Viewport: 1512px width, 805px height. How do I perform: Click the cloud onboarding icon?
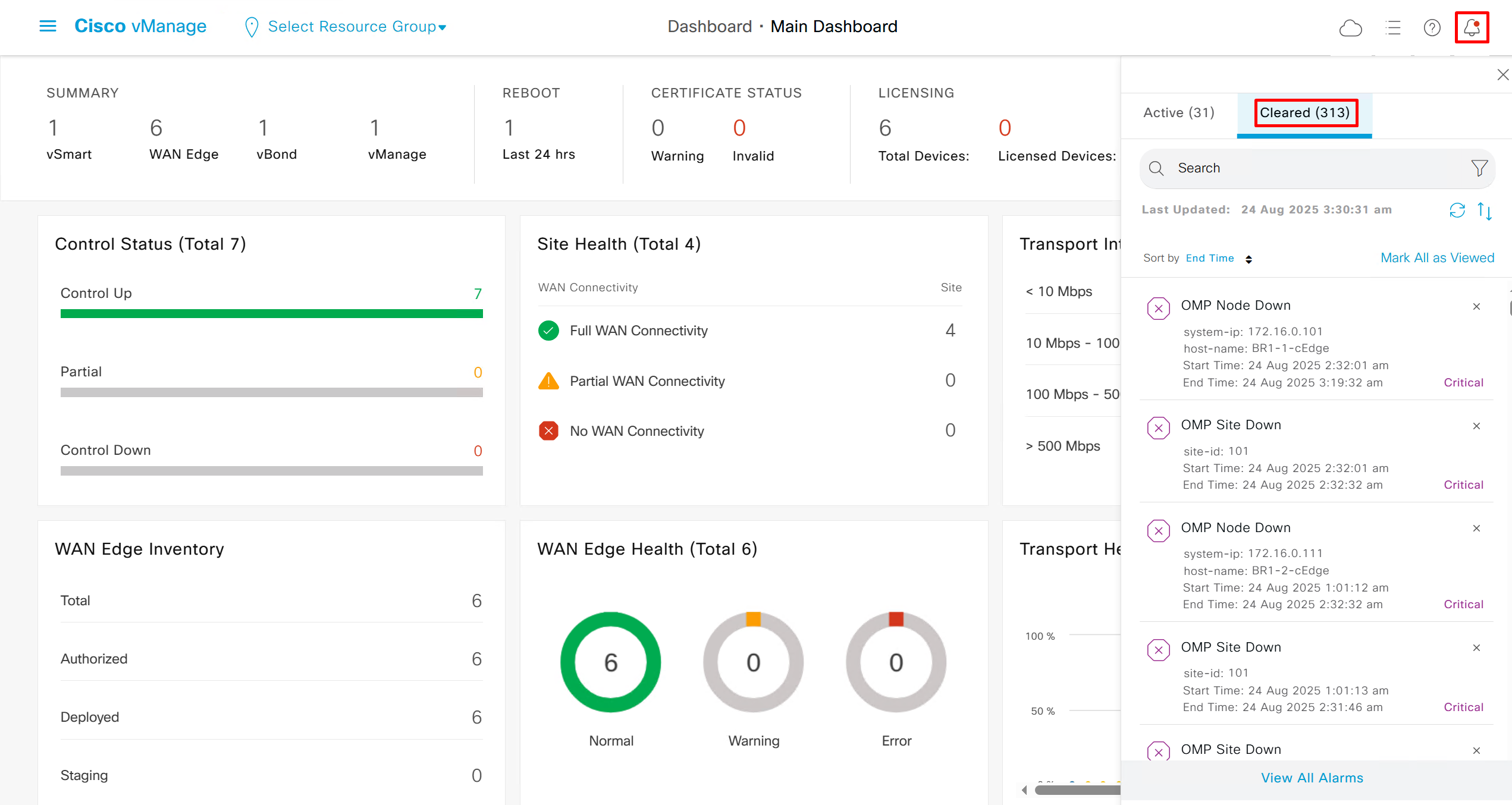coord(1350,27)
